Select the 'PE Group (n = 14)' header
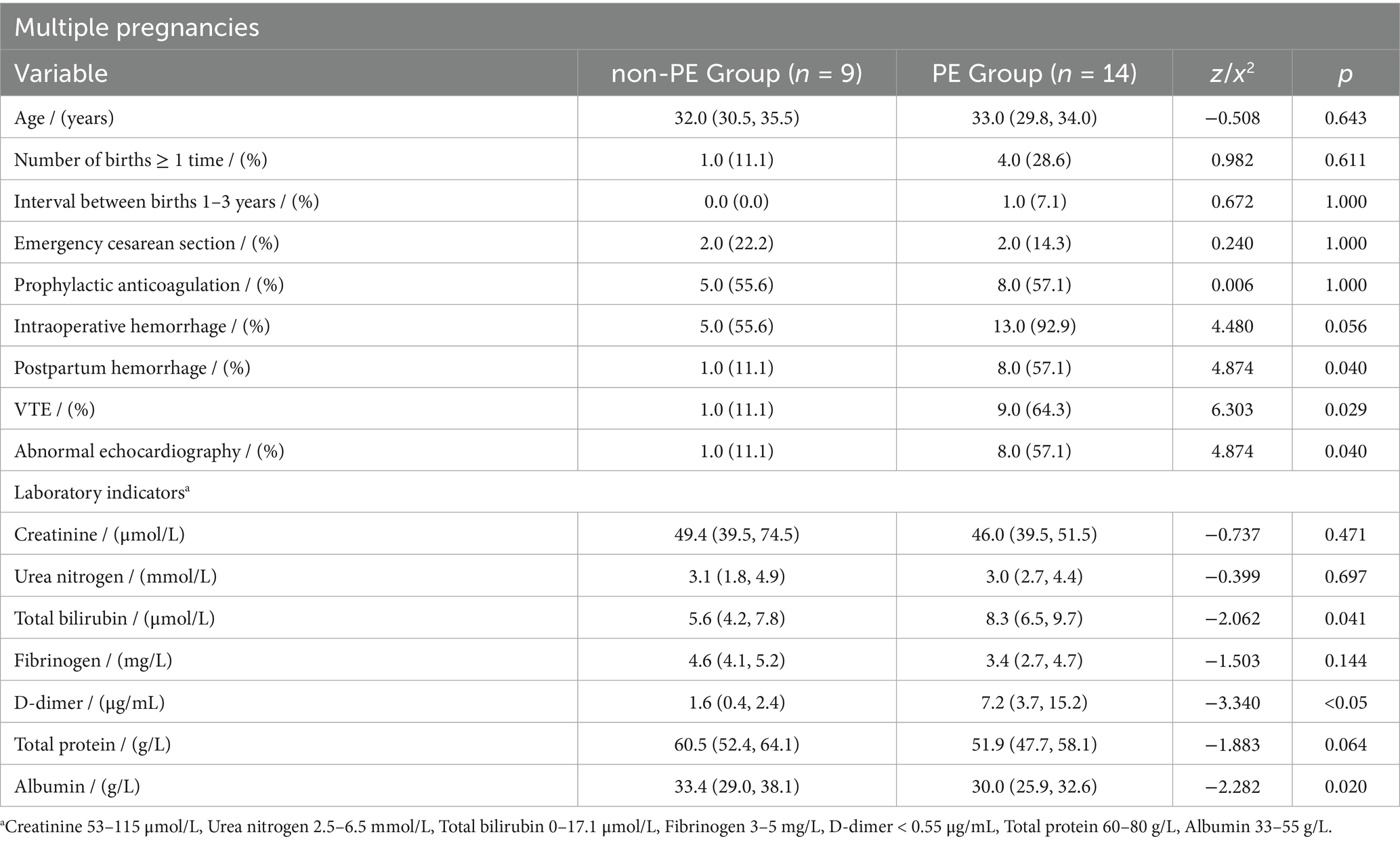This screenshot has width=1400, height=843. (1034, 73)
